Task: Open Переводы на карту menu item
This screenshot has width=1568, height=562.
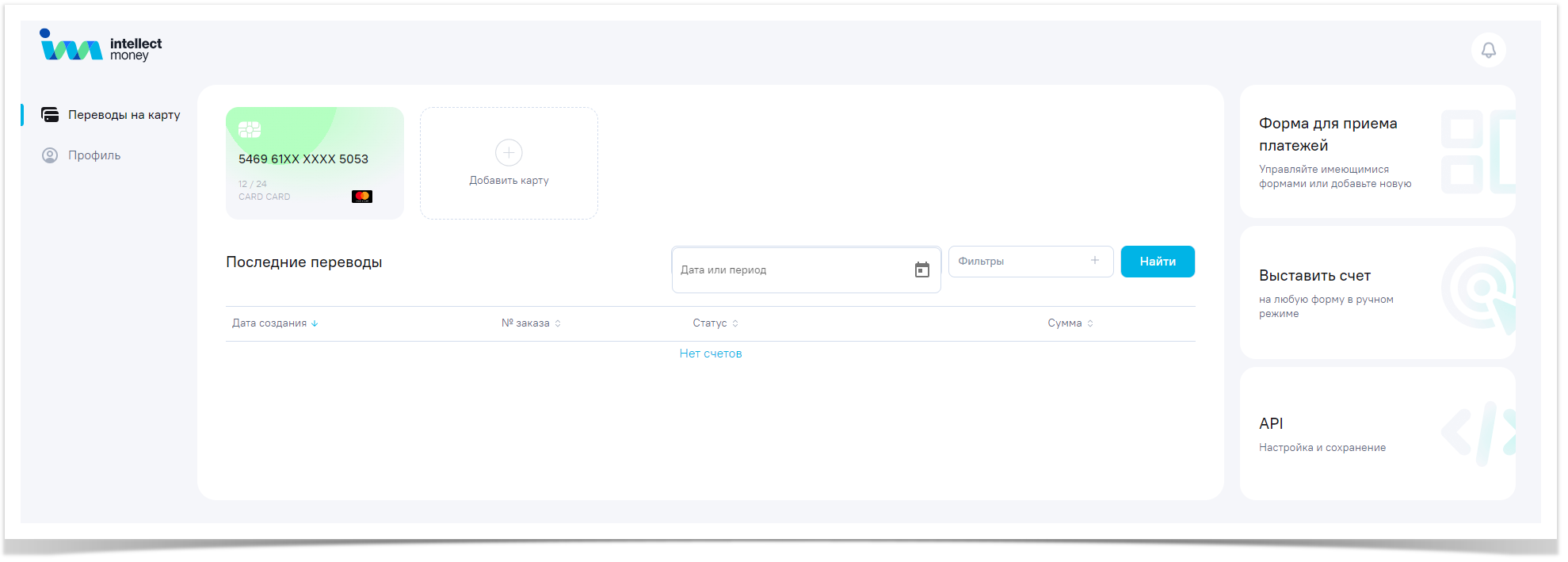Action: [x=124, y=115]
